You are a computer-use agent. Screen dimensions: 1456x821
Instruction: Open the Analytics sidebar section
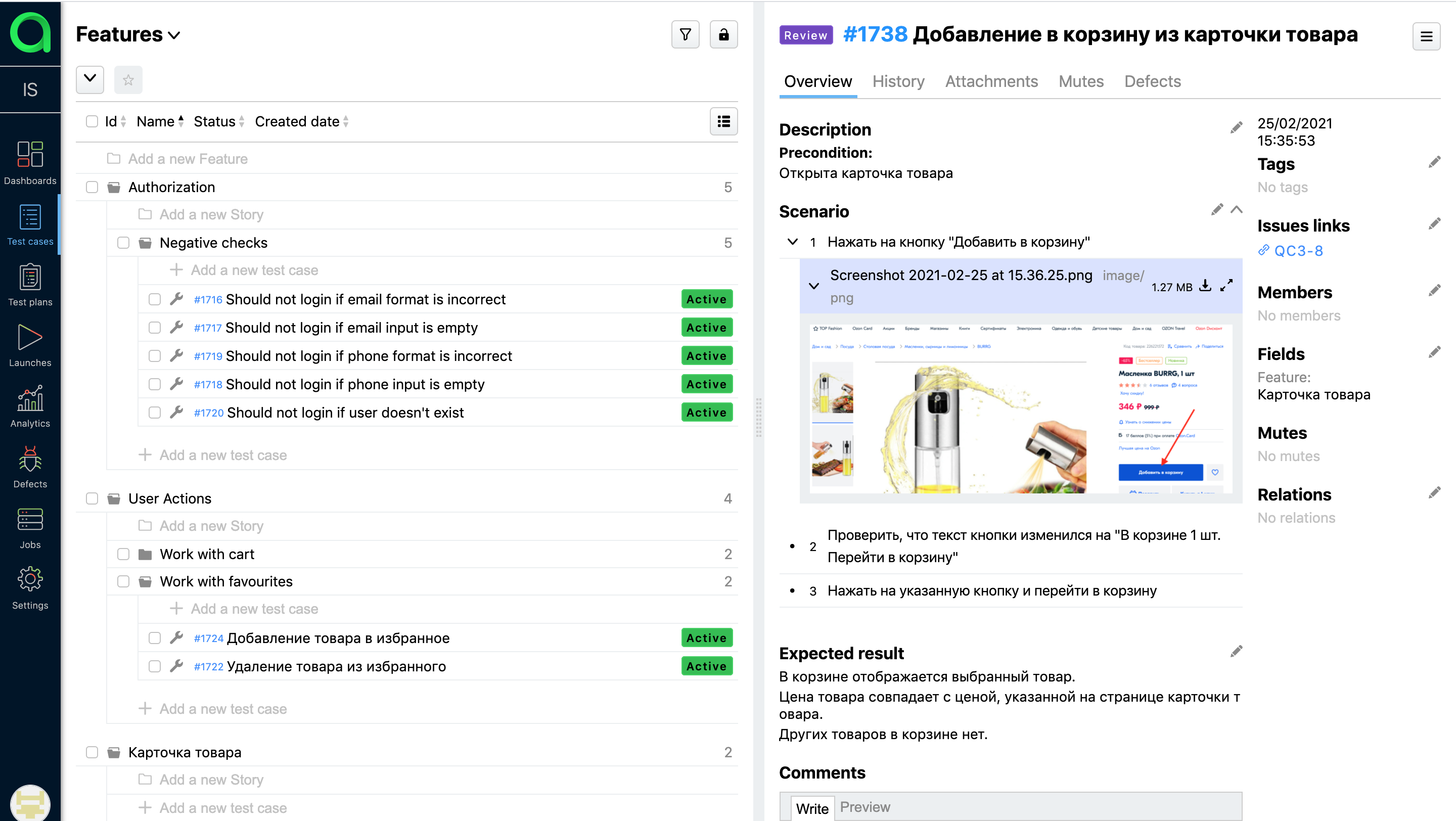(x=30, y=407)
